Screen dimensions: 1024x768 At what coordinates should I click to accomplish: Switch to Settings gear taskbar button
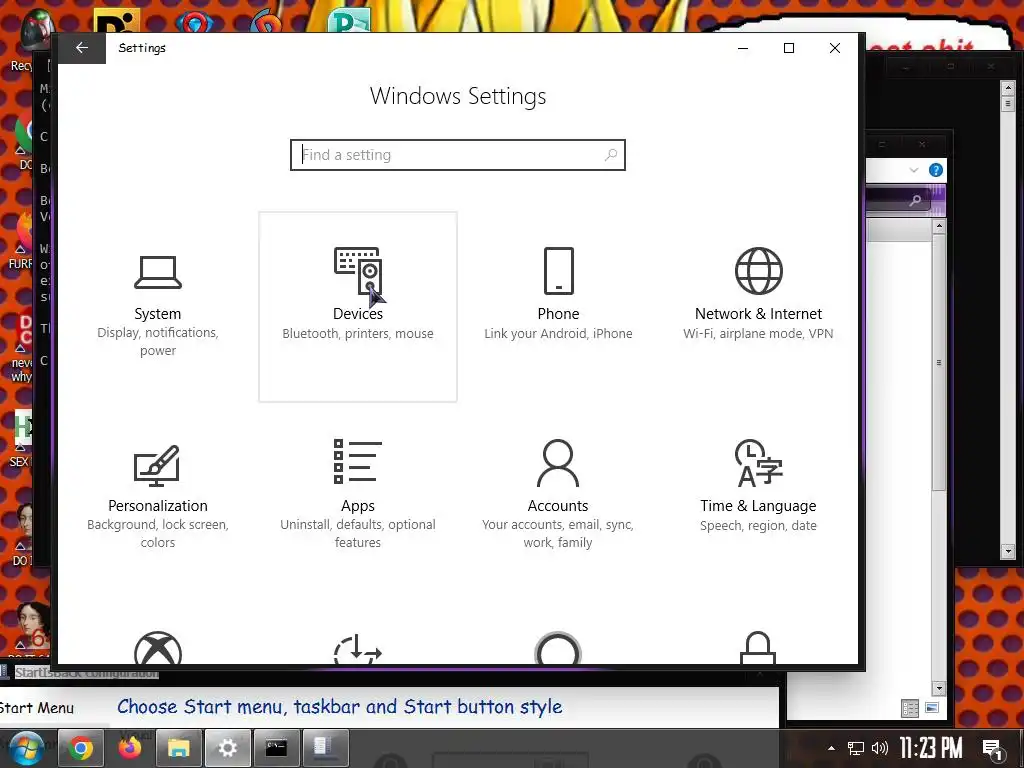(227, 748)
